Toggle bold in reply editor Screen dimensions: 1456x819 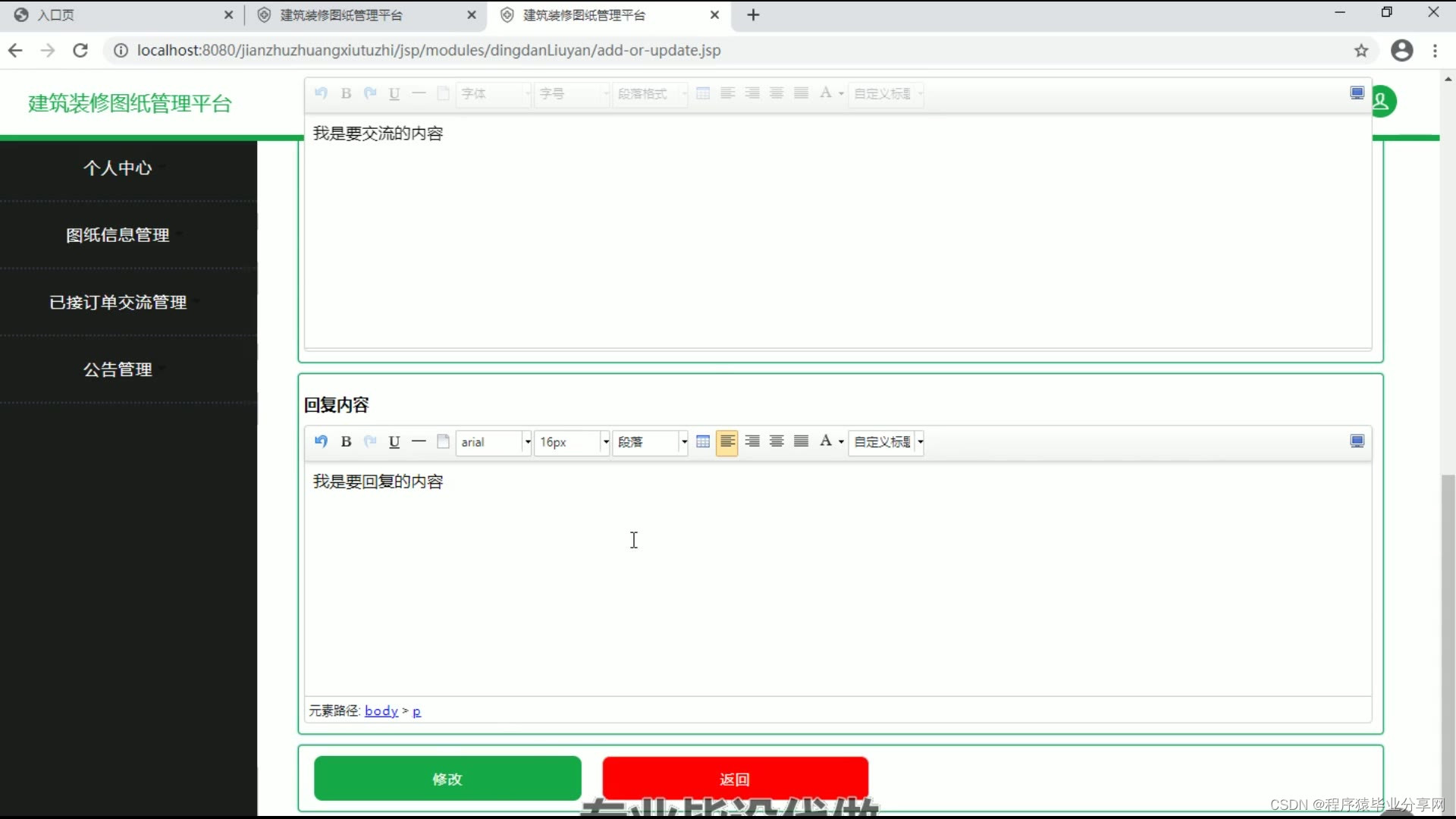pos(346,441)
